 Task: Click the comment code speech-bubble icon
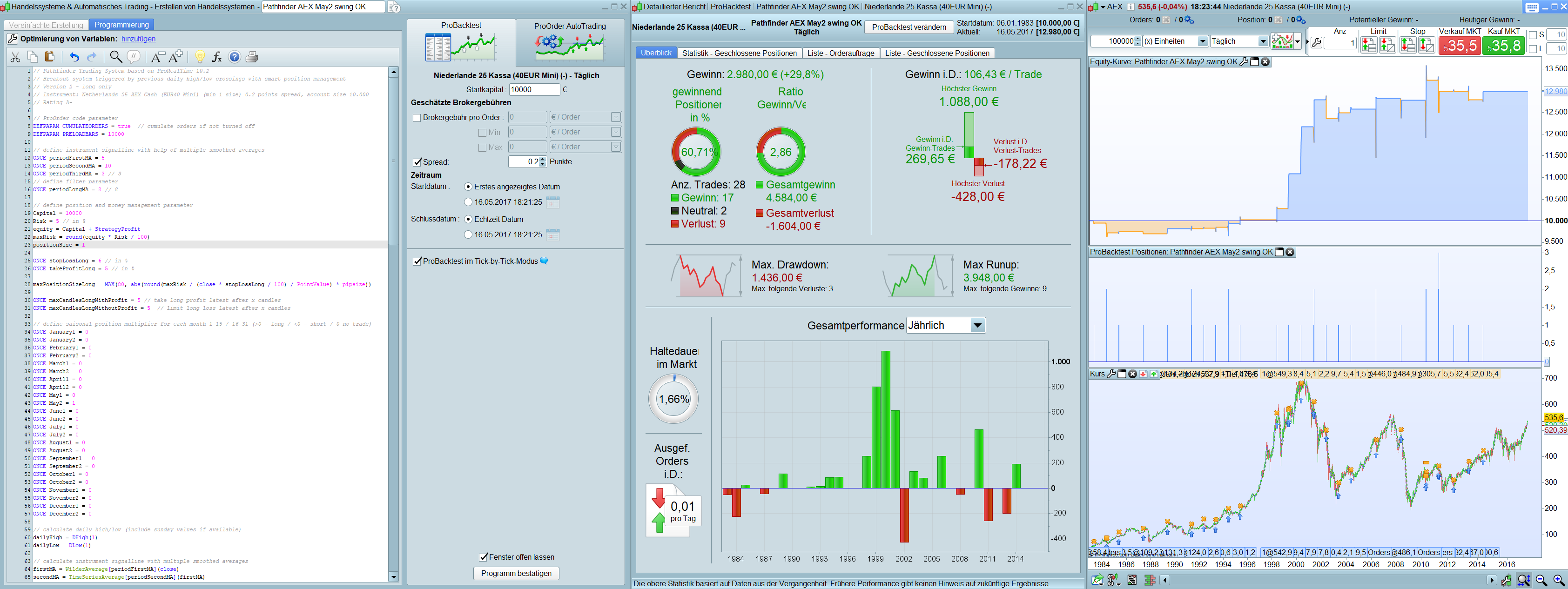133,57
